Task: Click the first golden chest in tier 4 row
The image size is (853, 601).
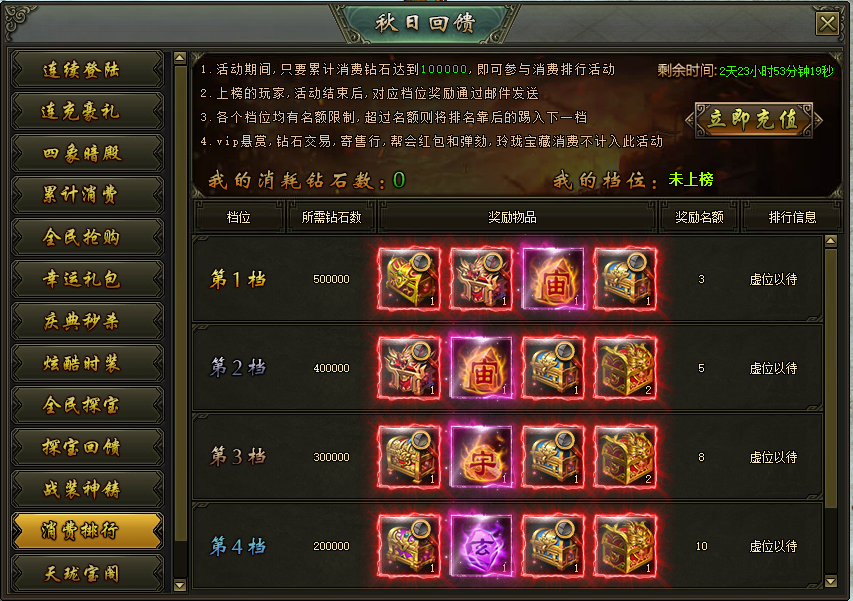Action: [x=409, y=546]
